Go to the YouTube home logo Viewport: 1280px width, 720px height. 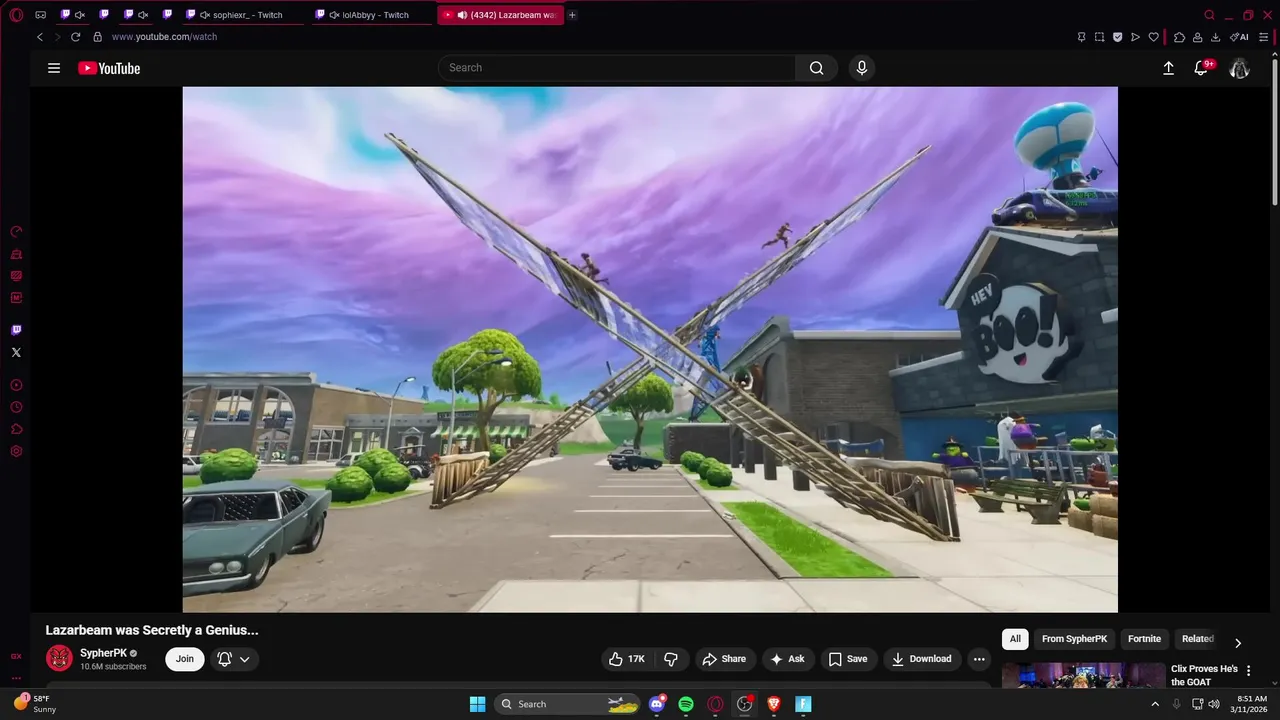pos(109,68)
